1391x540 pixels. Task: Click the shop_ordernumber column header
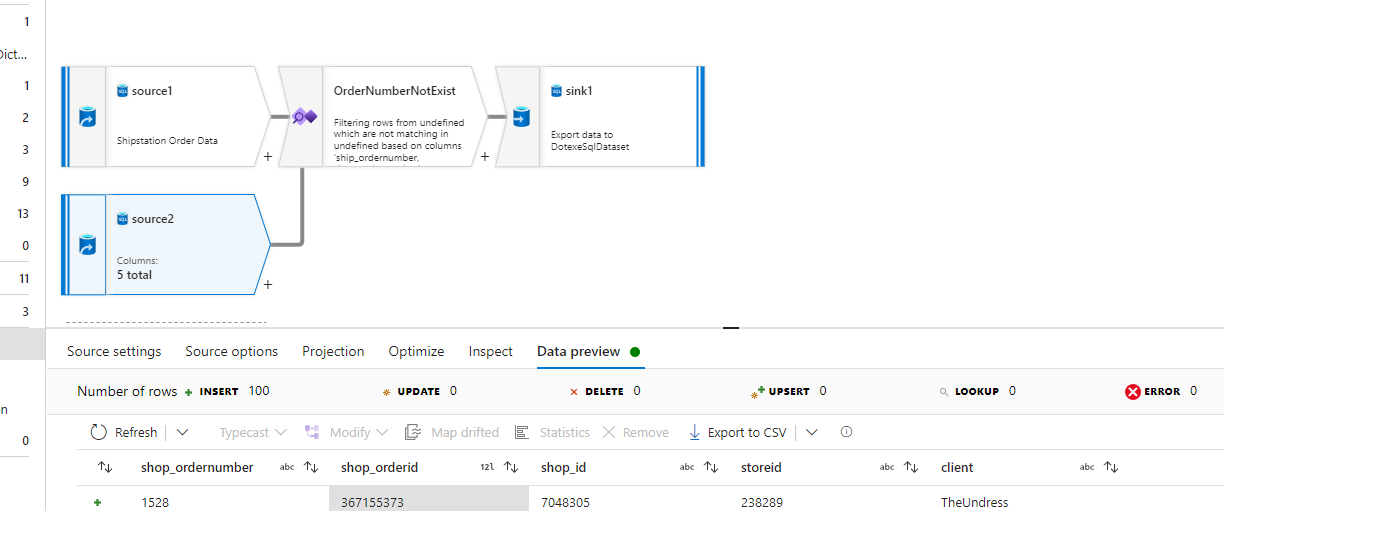coord(197,467)
